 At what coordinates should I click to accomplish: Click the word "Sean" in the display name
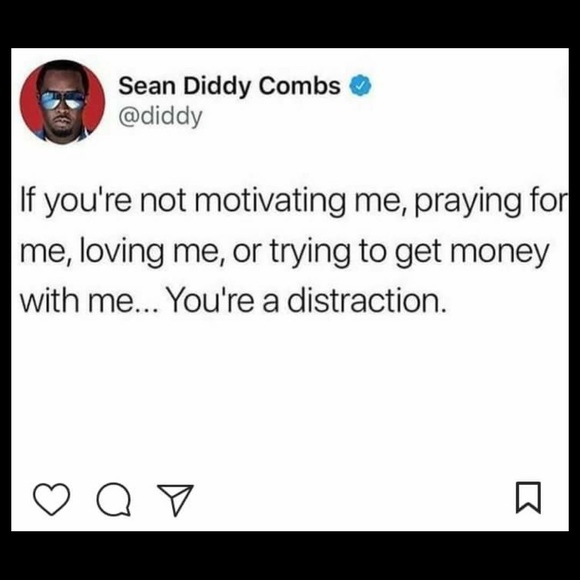pyautogui.click(x=147, y=86)
